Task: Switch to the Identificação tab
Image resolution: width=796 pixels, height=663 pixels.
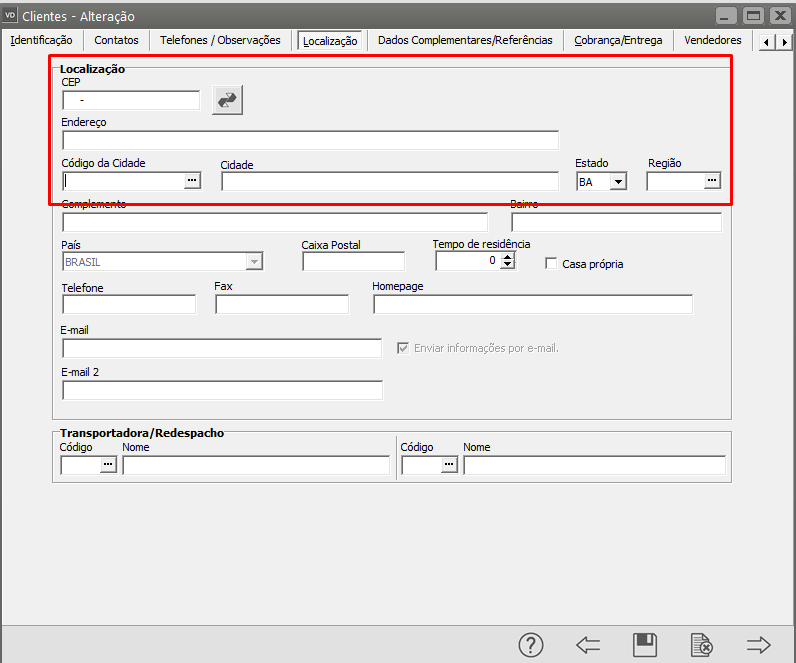Action: click(x=41, y=40)
